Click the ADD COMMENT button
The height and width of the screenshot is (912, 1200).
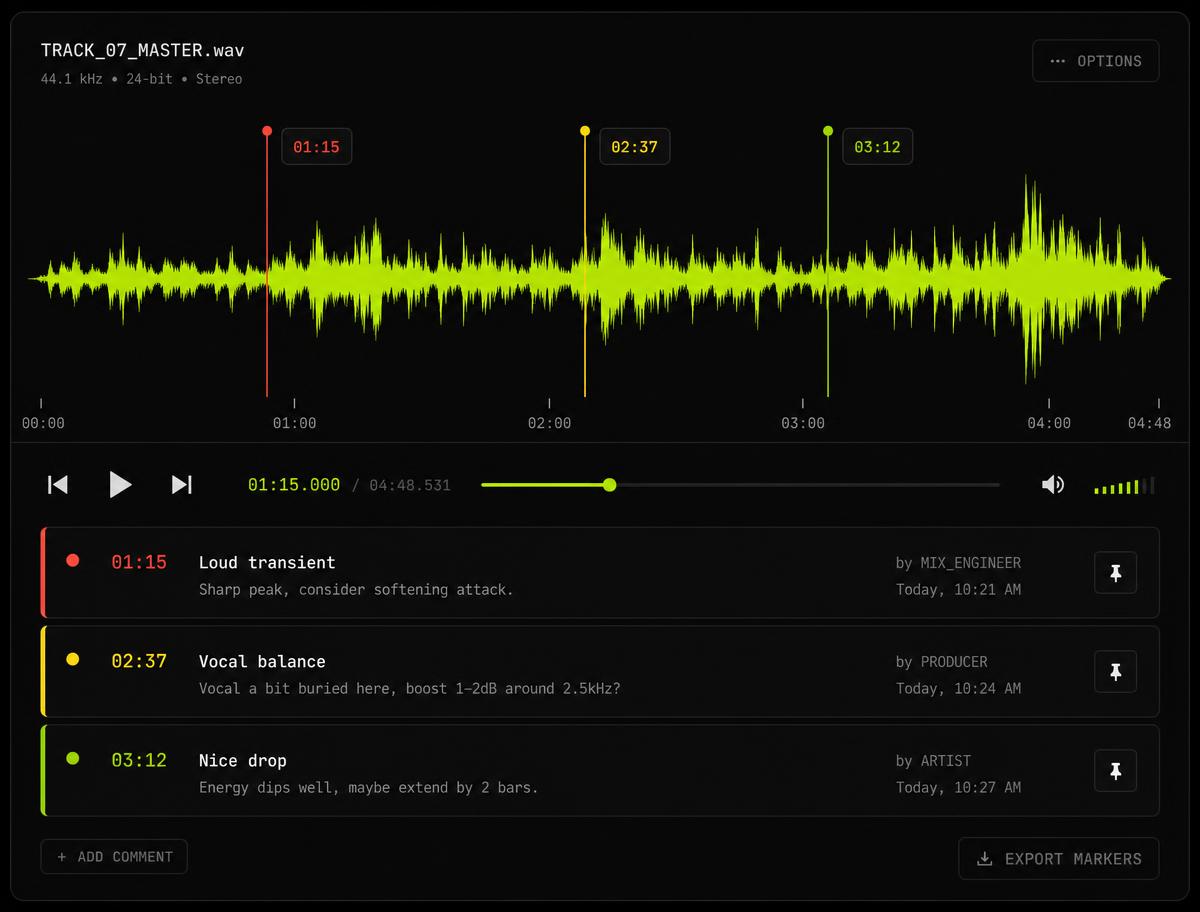(114, 857)
